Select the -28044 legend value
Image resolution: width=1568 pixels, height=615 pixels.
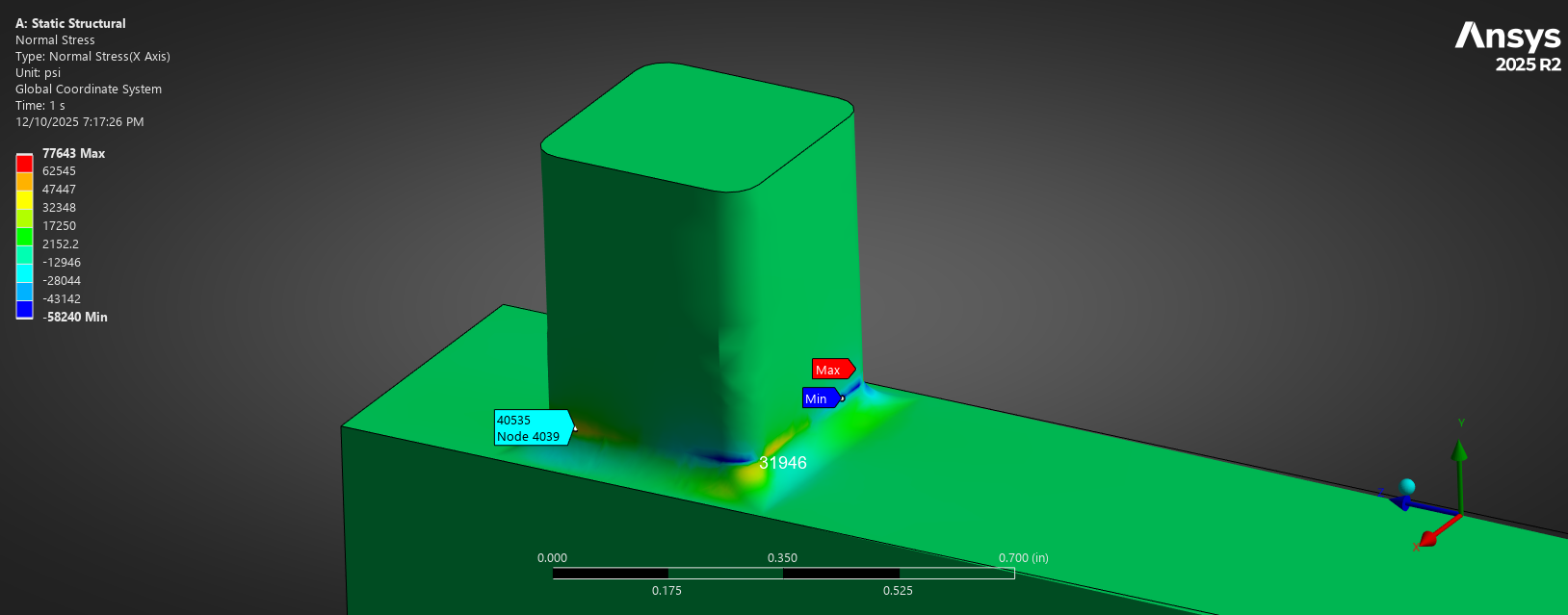62,281
